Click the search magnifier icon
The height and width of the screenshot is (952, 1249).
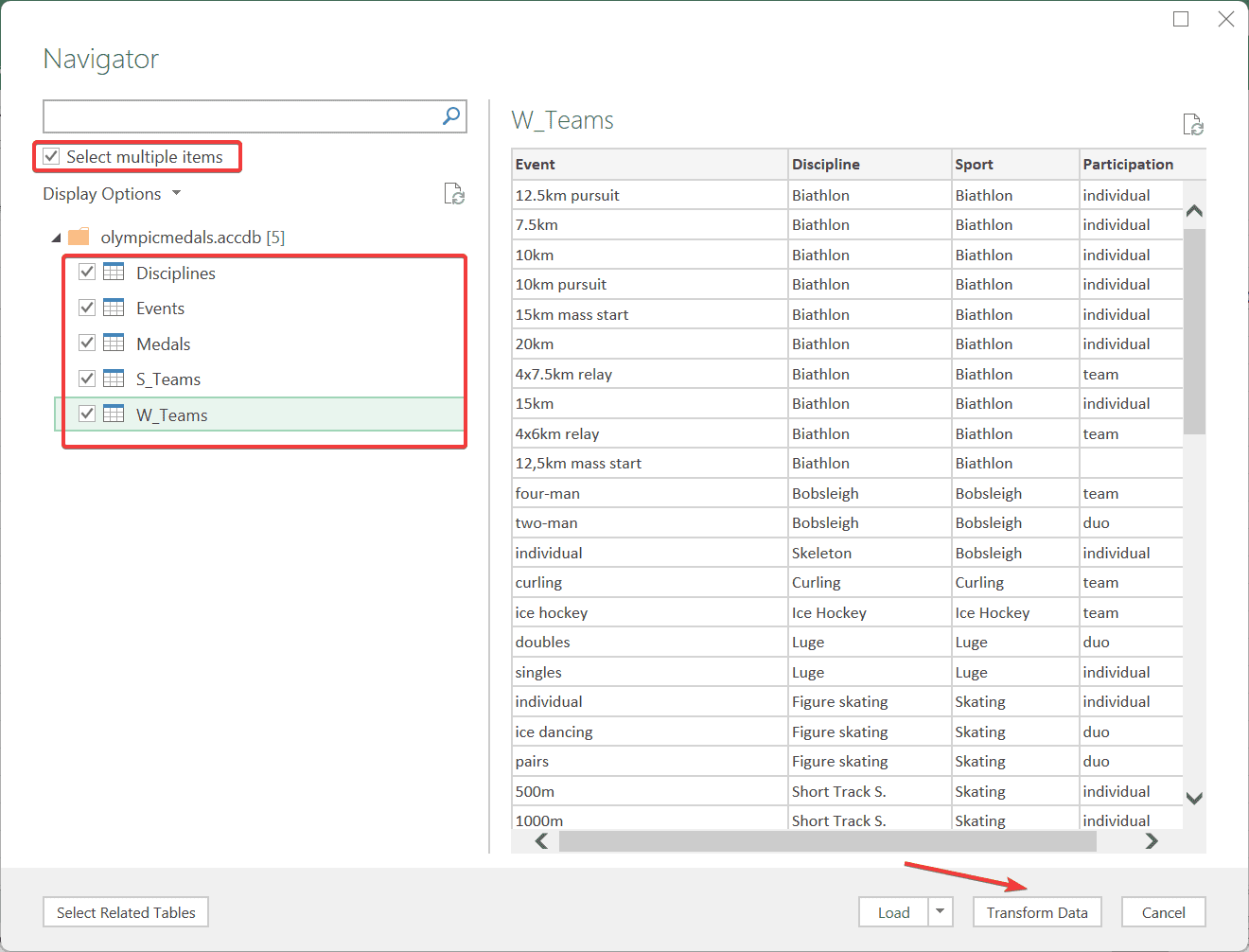(x=451, y=116)
